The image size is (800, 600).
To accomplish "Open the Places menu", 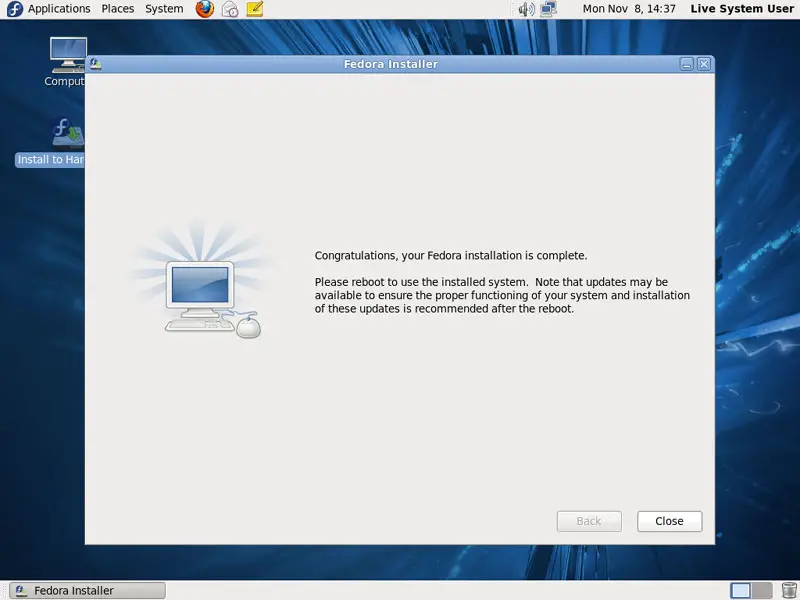I will [x=118, y=9].
